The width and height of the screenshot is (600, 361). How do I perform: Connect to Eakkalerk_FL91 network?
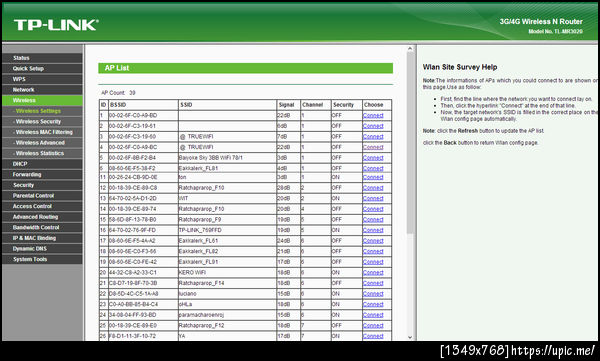tap(373, 262)
